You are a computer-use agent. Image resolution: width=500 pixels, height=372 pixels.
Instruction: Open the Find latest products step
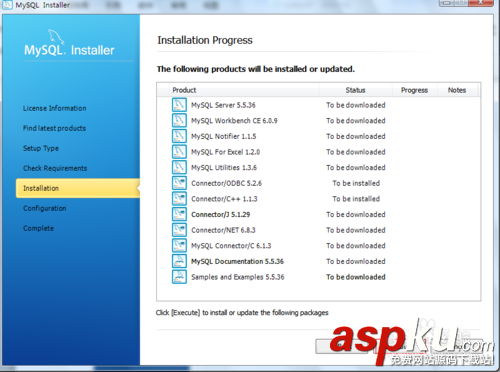[x=54, y=128]
